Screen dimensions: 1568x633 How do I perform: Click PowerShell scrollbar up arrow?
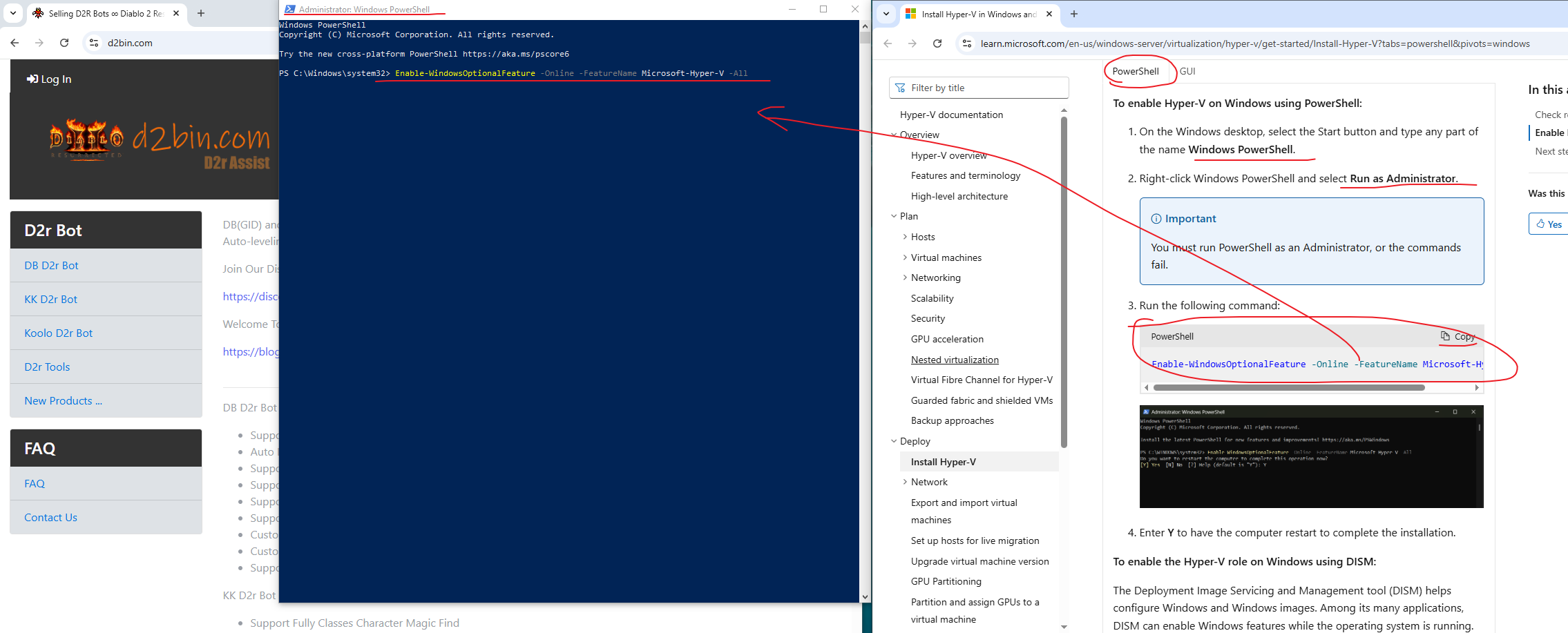pyautogui.click(x=865, y=26)
